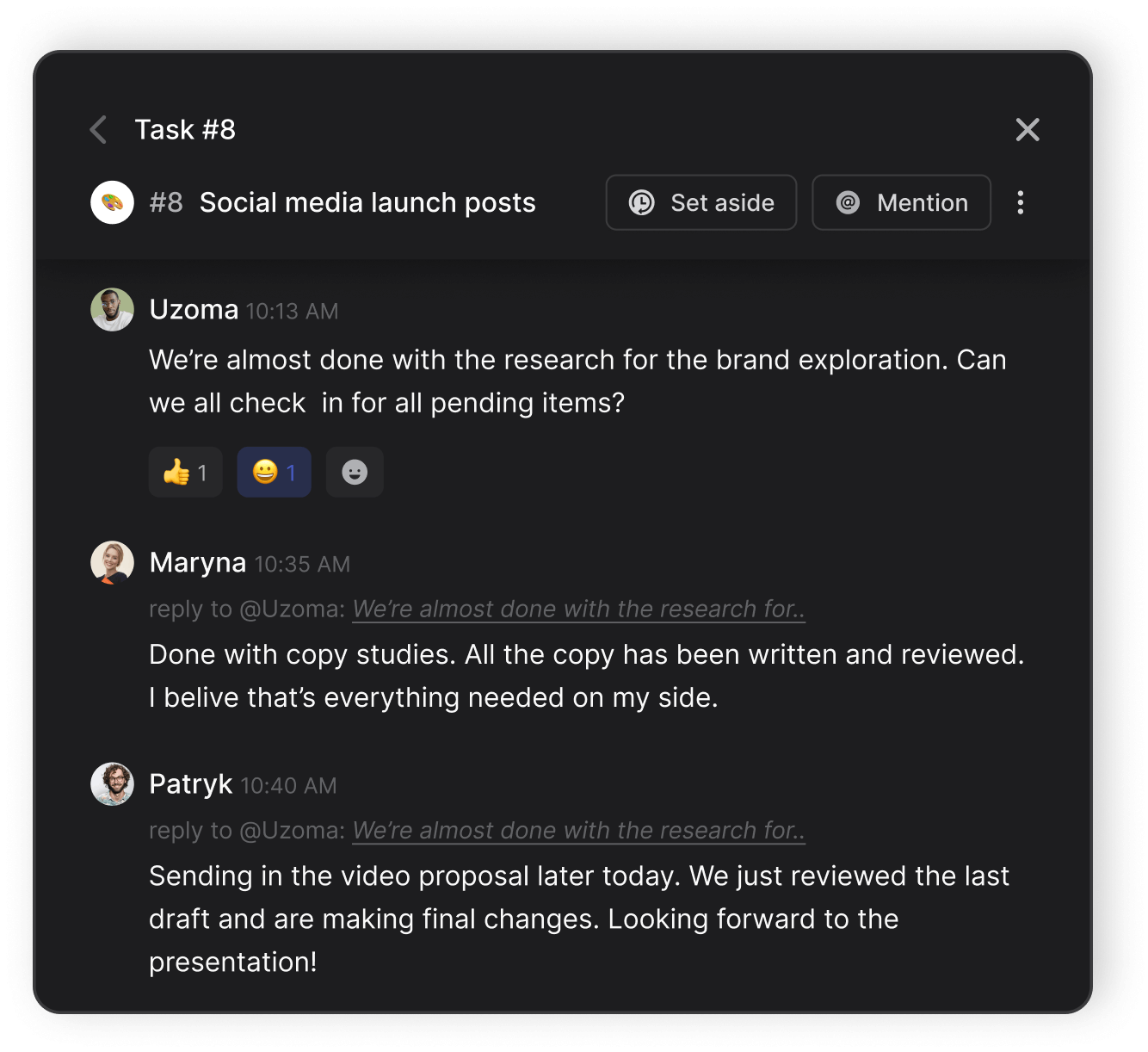Expand Maryna's quoted reply to Uzoma
Viewport: 1148px width, 1052px height.
[x=578, y=609]
